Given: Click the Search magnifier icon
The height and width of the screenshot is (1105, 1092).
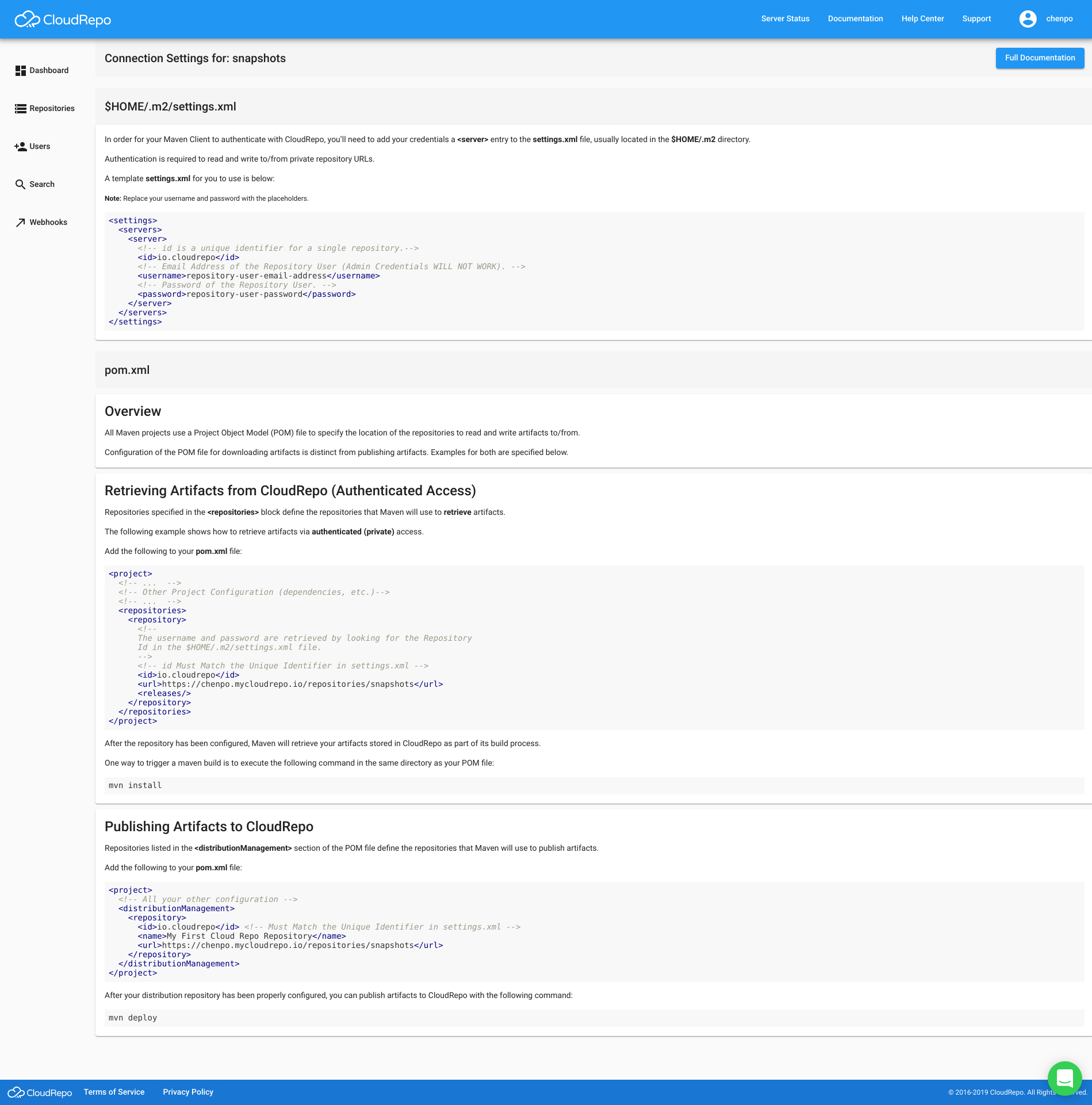Looking at the screenshot, I should pyautogui.click(x=20, y=185).
